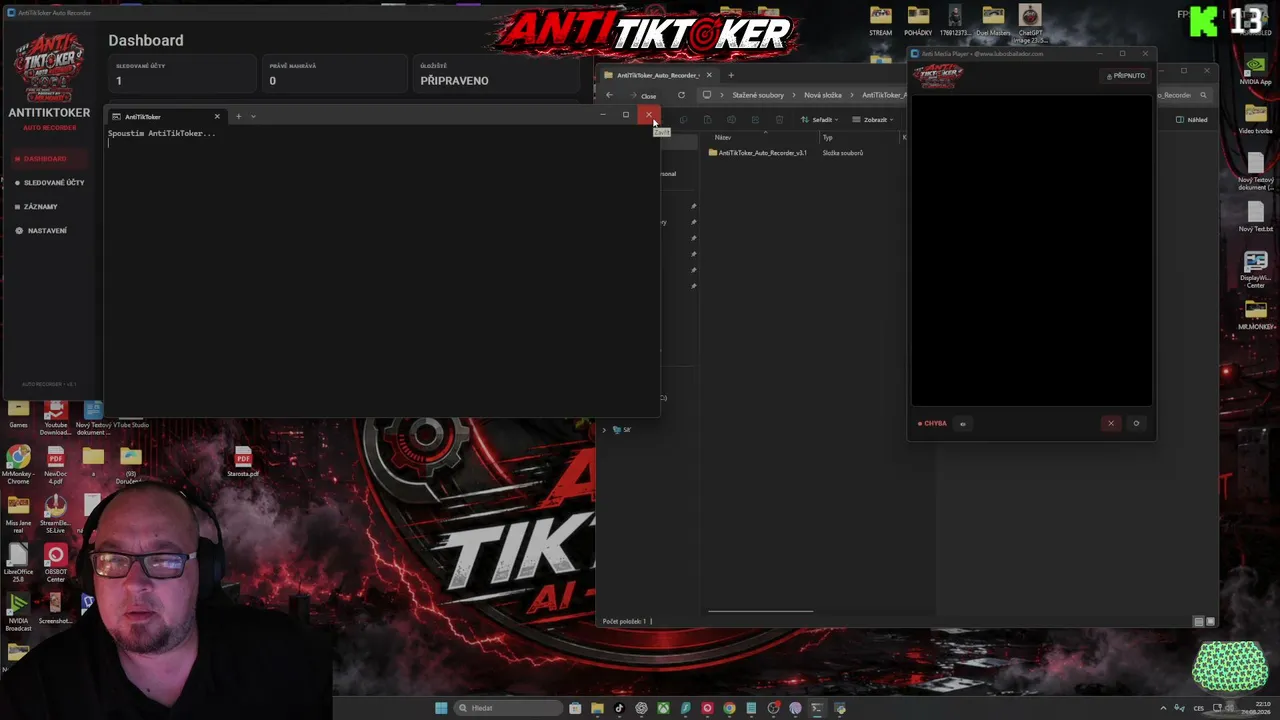Click the red X button in media player
Viewport: 1280px width, 720px height.
[x=1110, y=423]
